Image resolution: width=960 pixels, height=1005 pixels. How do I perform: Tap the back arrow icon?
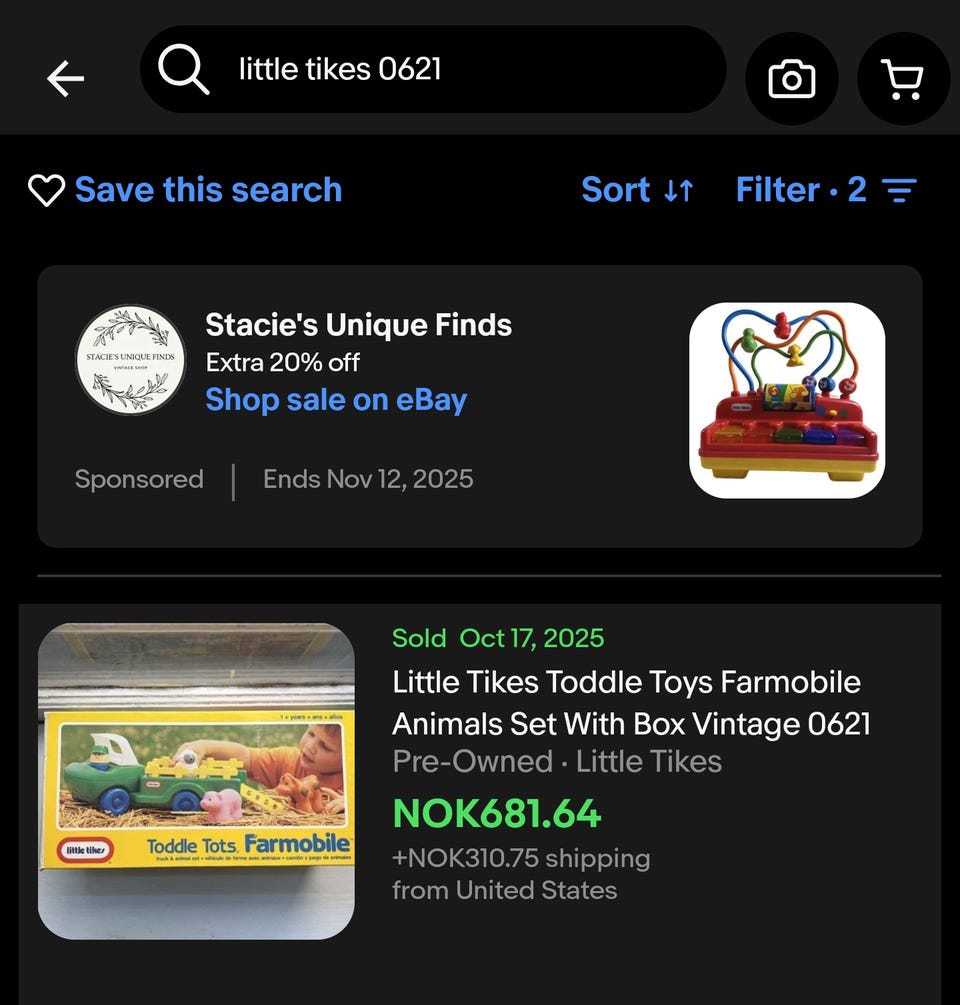coord(65,79)
